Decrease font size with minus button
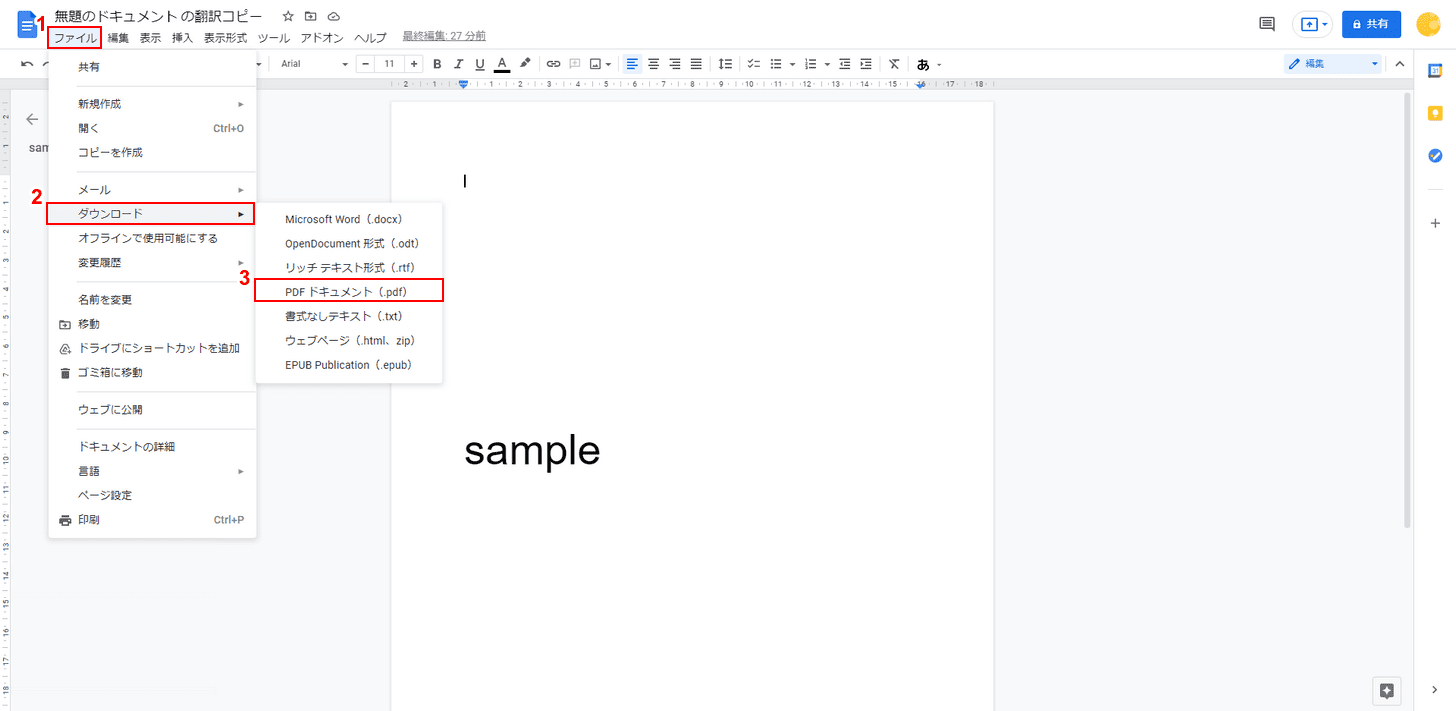The width and height of the screenshot is (1456, 711). 365,64
